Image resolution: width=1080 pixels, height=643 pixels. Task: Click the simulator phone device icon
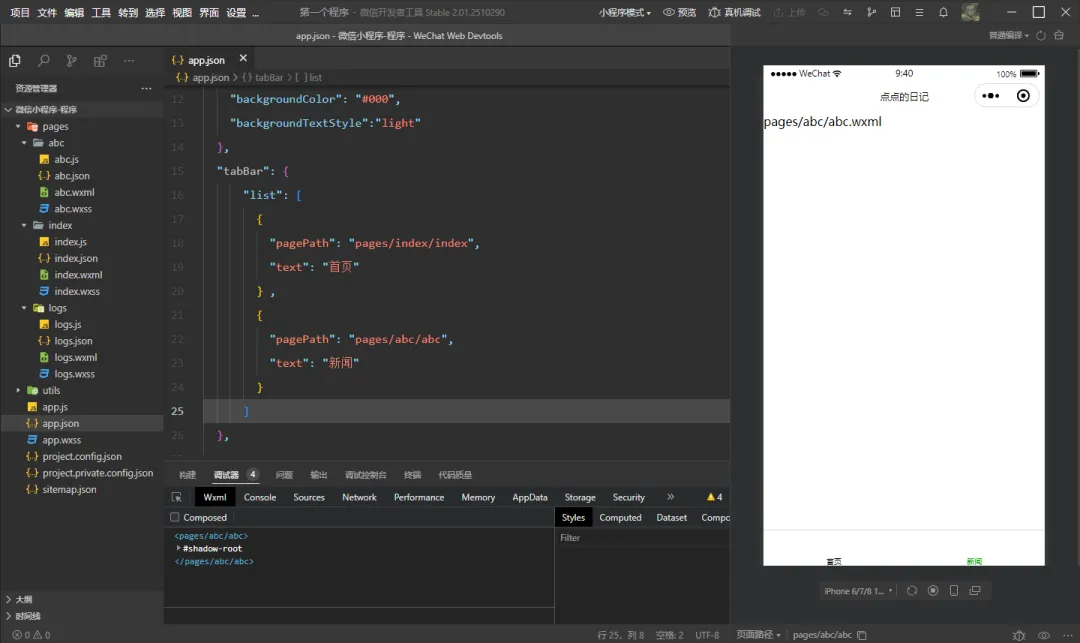954,591
